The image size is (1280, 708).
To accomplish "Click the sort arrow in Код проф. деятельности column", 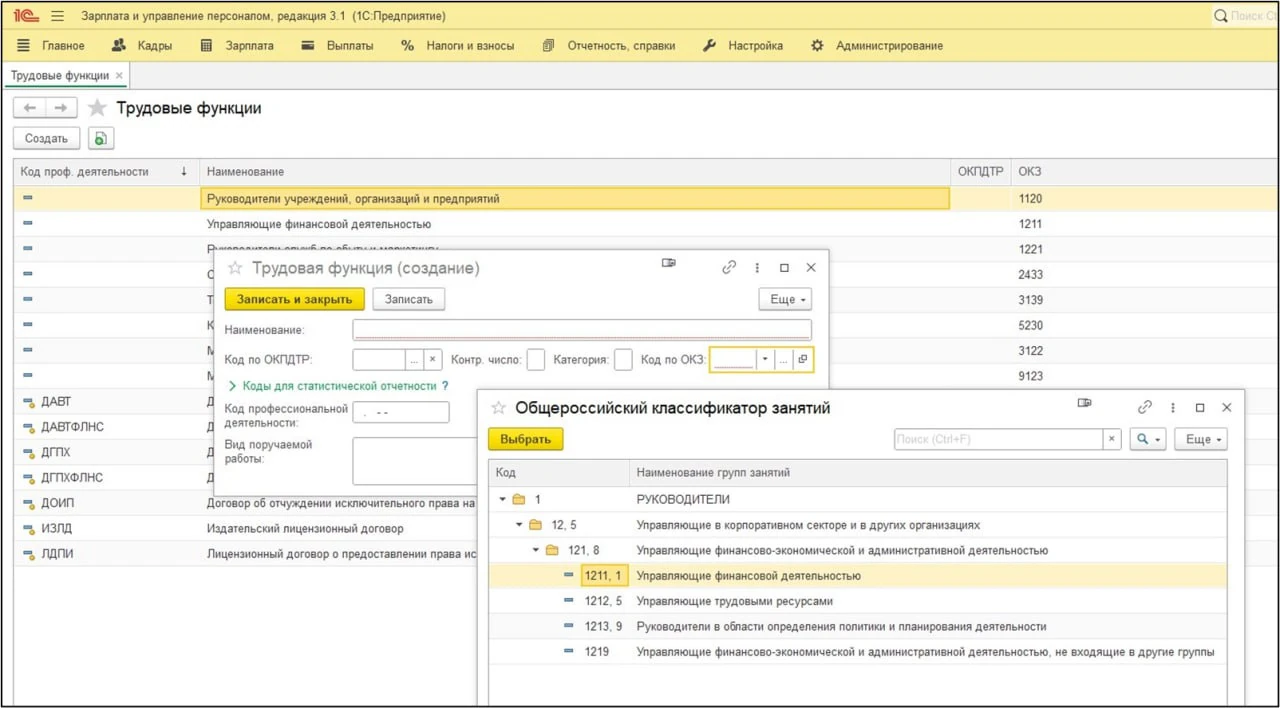I will click(184, 172).
